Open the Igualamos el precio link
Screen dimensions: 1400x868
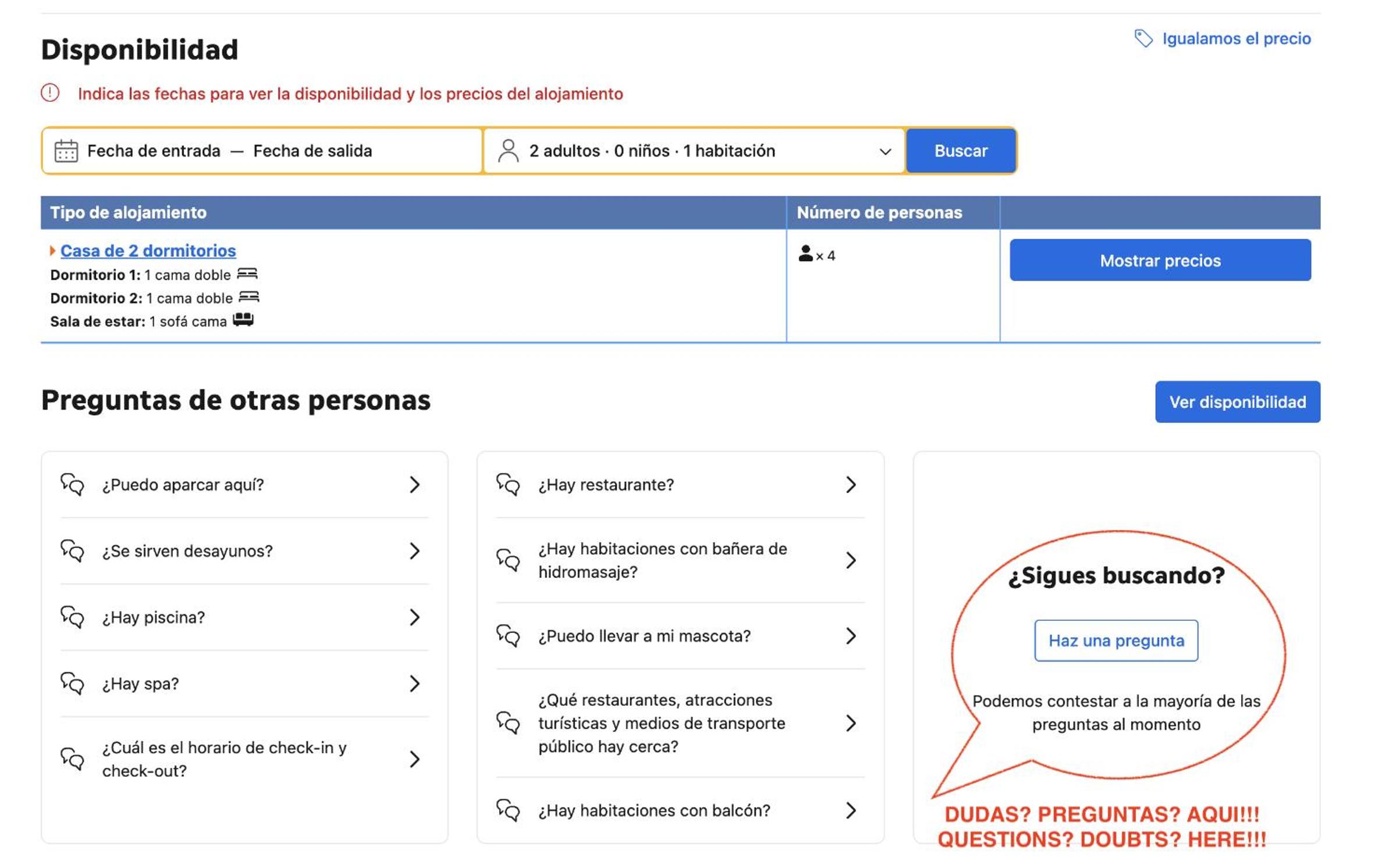tap(1236, 38)
